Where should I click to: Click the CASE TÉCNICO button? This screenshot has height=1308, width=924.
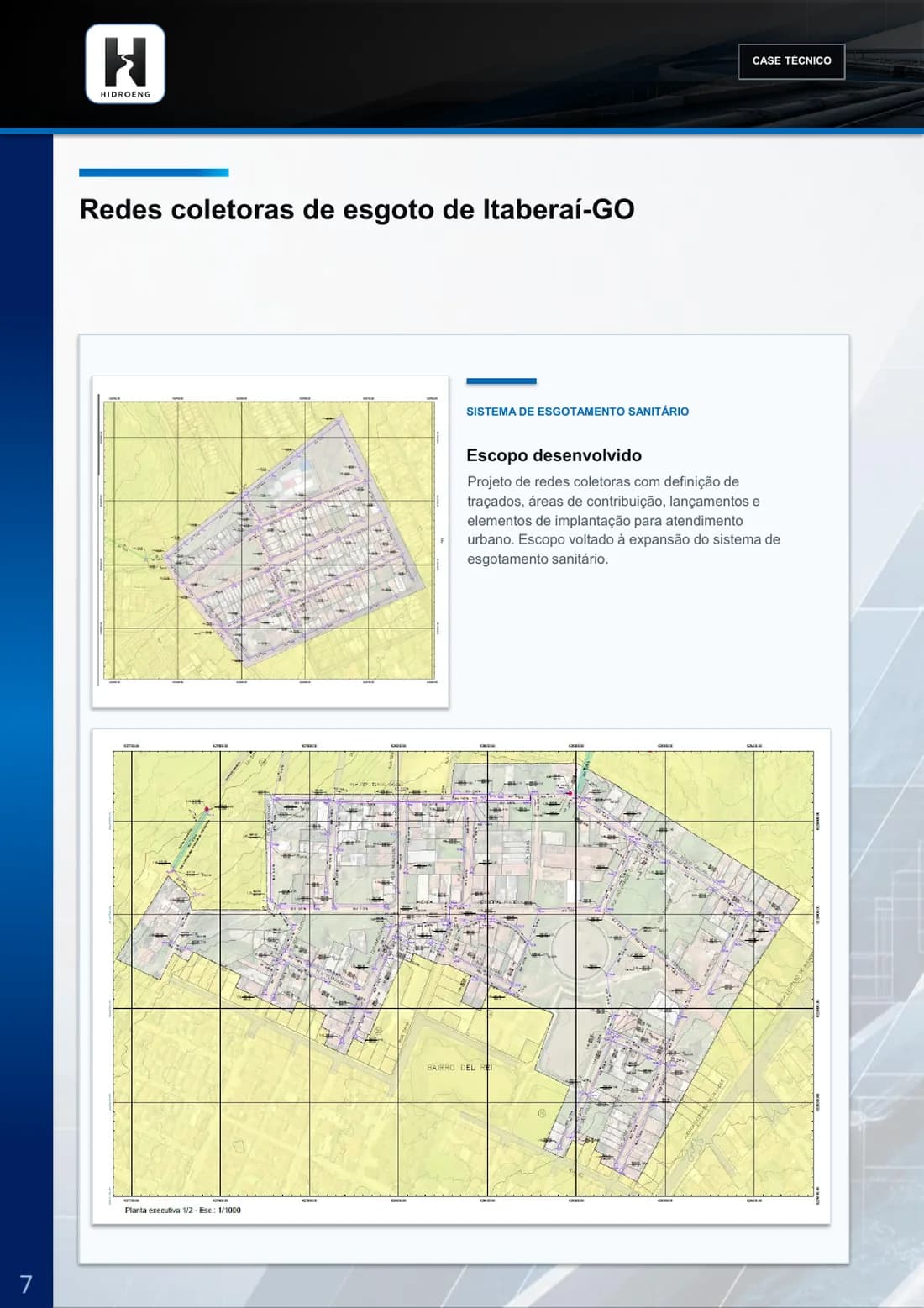tap(791, 61)
